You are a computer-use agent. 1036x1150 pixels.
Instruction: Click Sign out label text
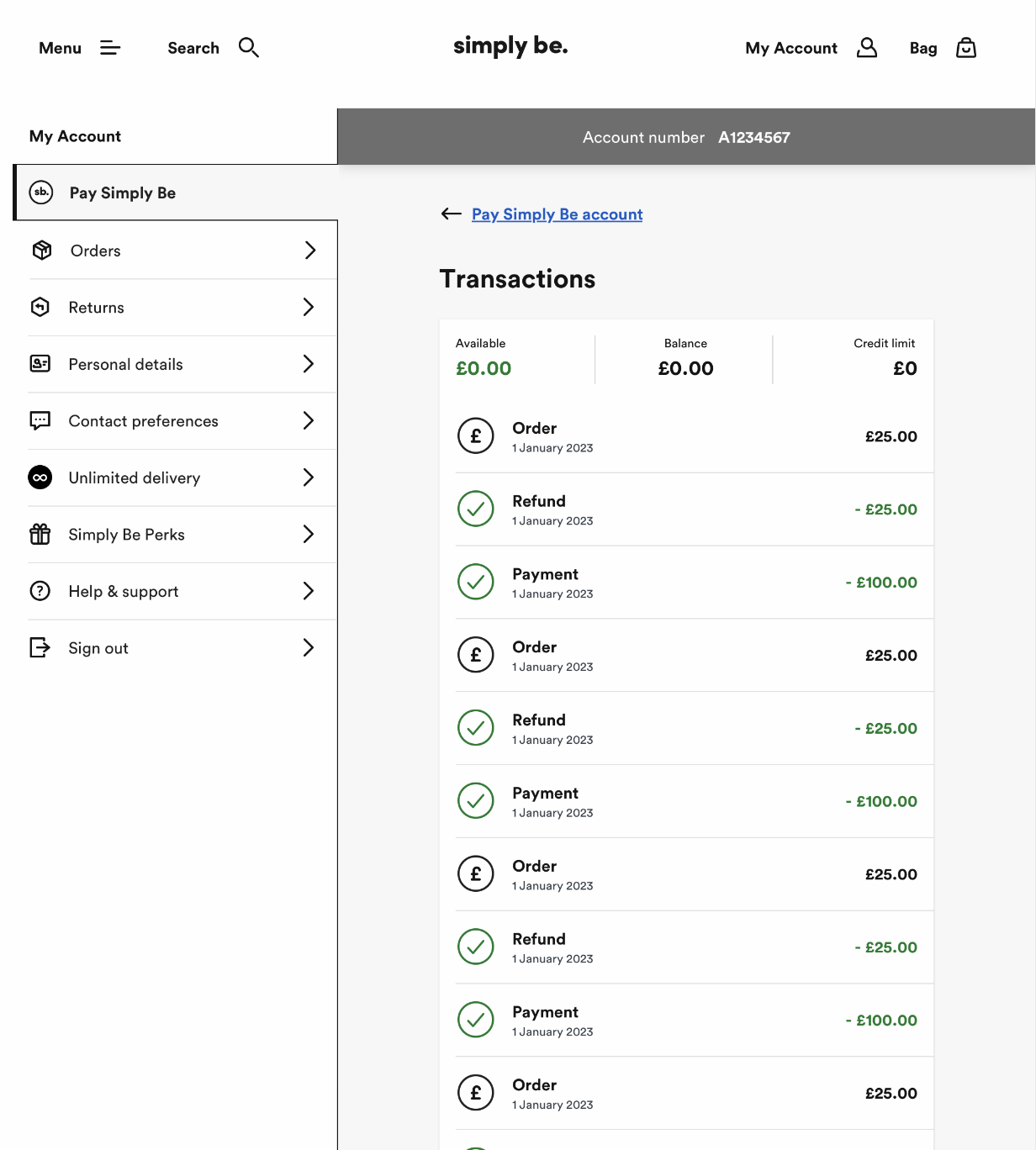click(98, 648)
